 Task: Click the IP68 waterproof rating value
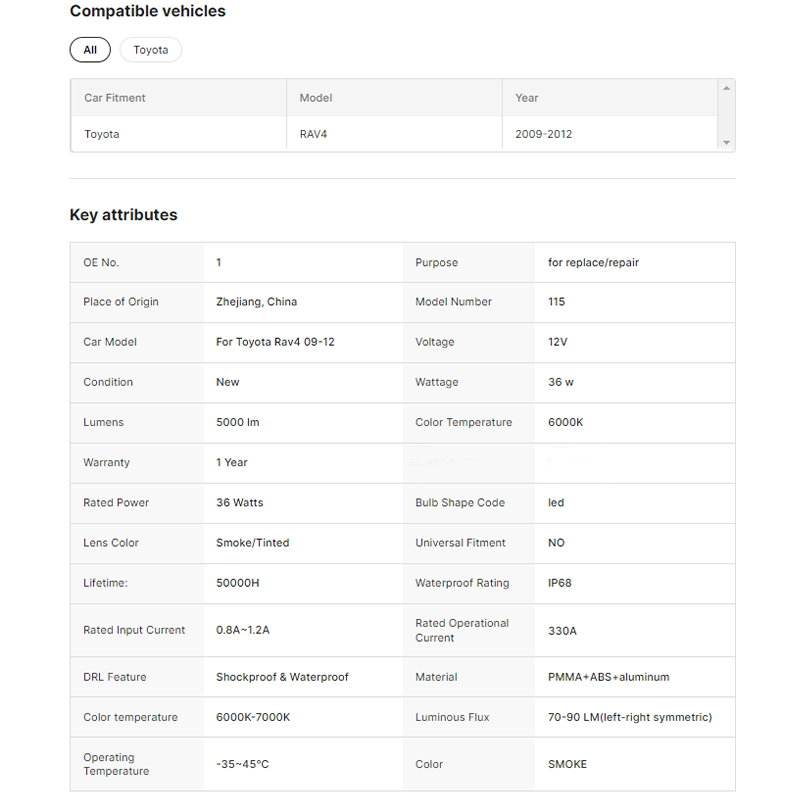tap(560, 583)
